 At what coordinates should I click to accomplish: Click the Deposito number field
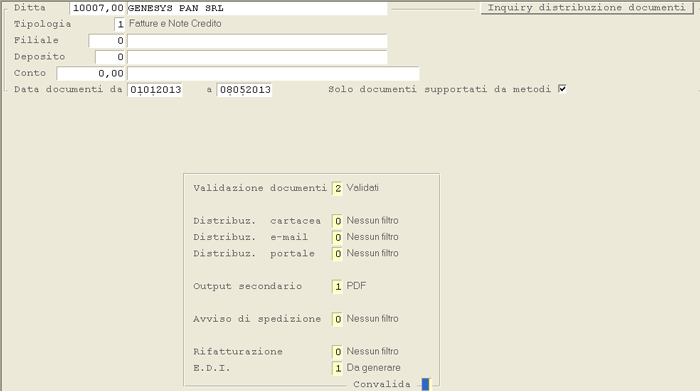[110, 57]
